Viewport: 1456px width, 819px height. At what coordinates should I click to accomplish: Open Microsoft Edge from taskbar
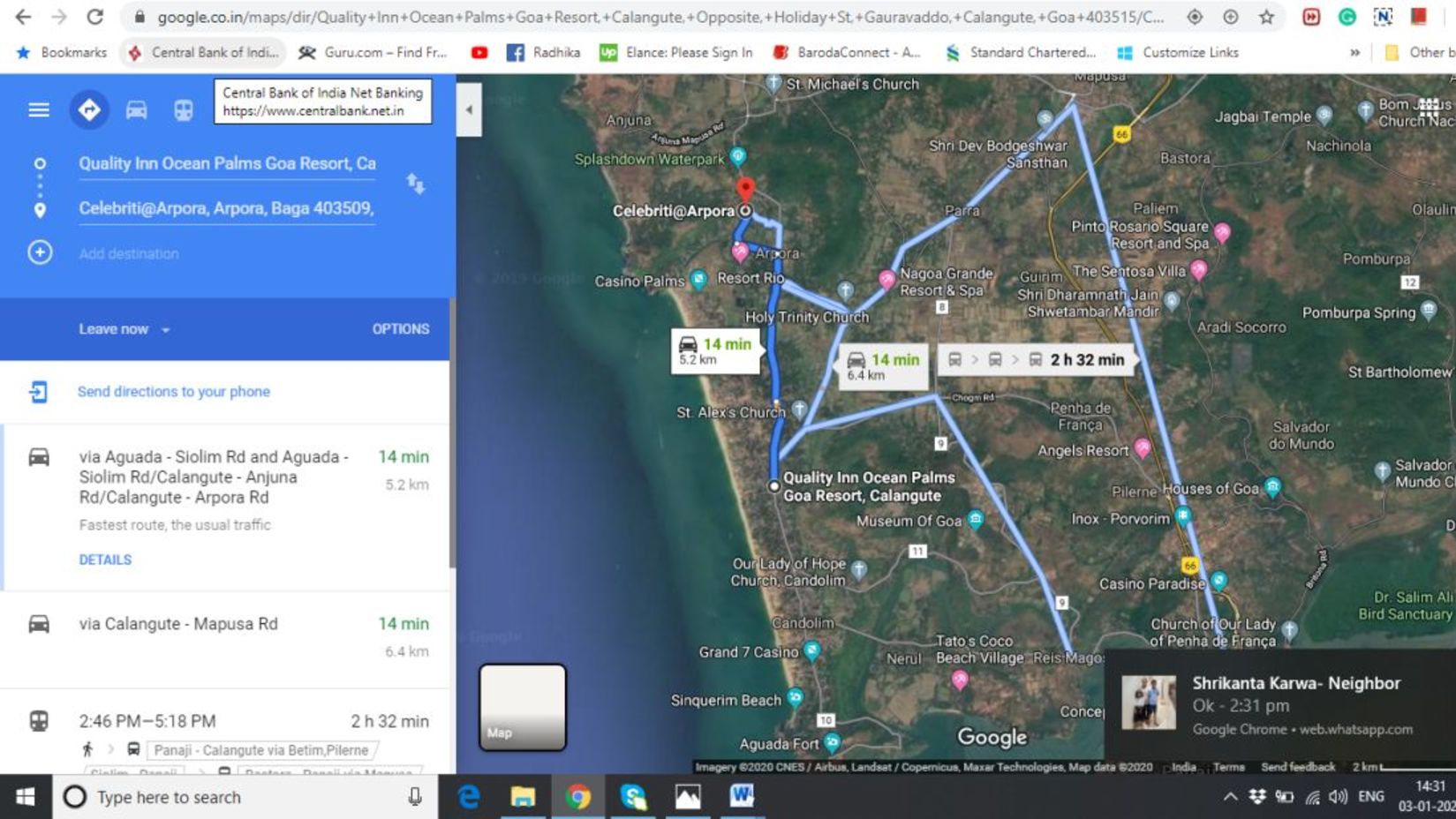tap(469, 797)
